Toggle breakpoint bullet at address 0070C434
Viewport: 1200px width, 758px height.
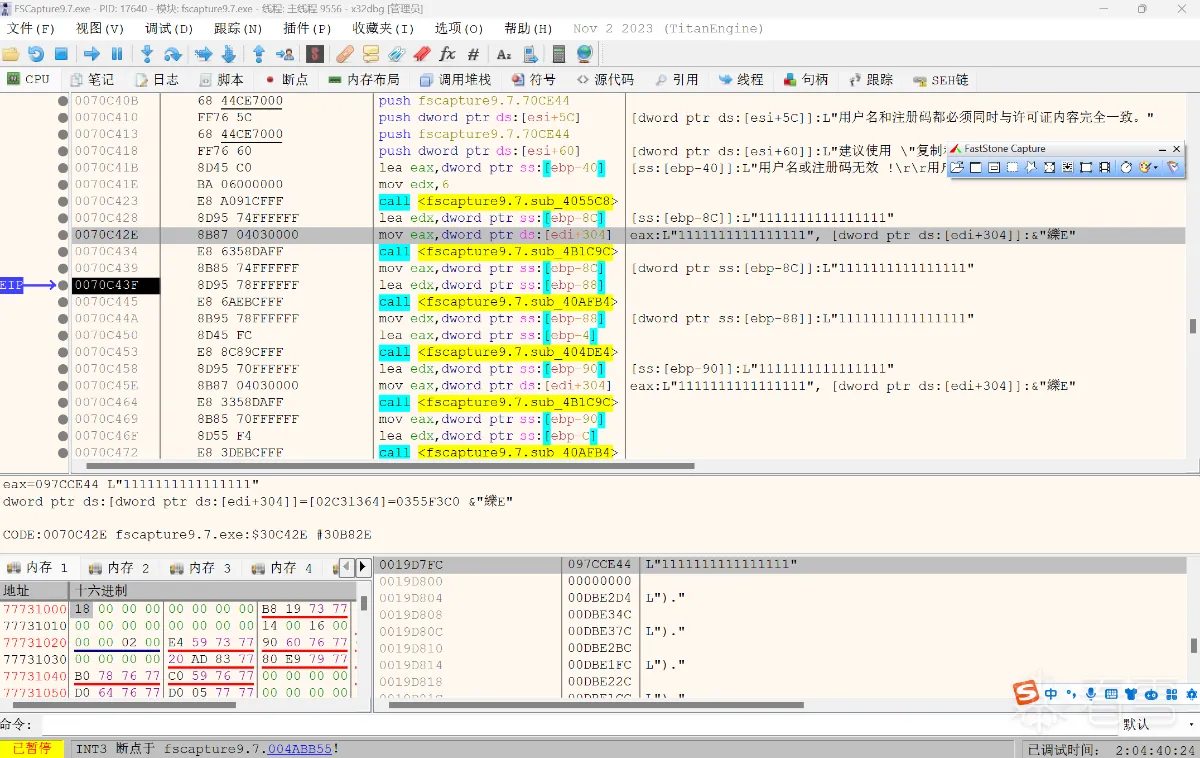(63, 252)
